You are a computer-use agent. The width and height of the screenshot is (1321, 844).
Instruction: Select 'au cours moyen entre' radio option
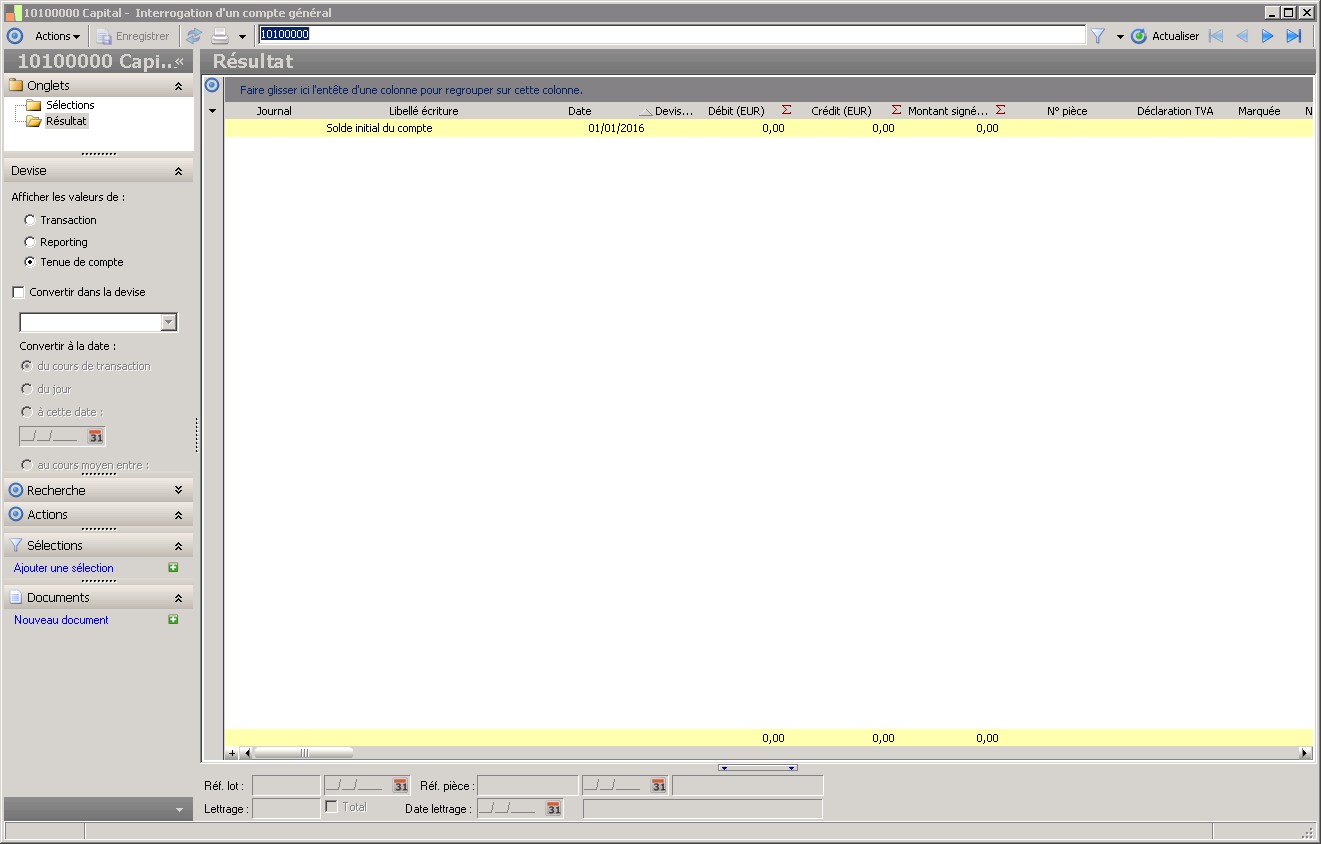(x=27, y=465)
